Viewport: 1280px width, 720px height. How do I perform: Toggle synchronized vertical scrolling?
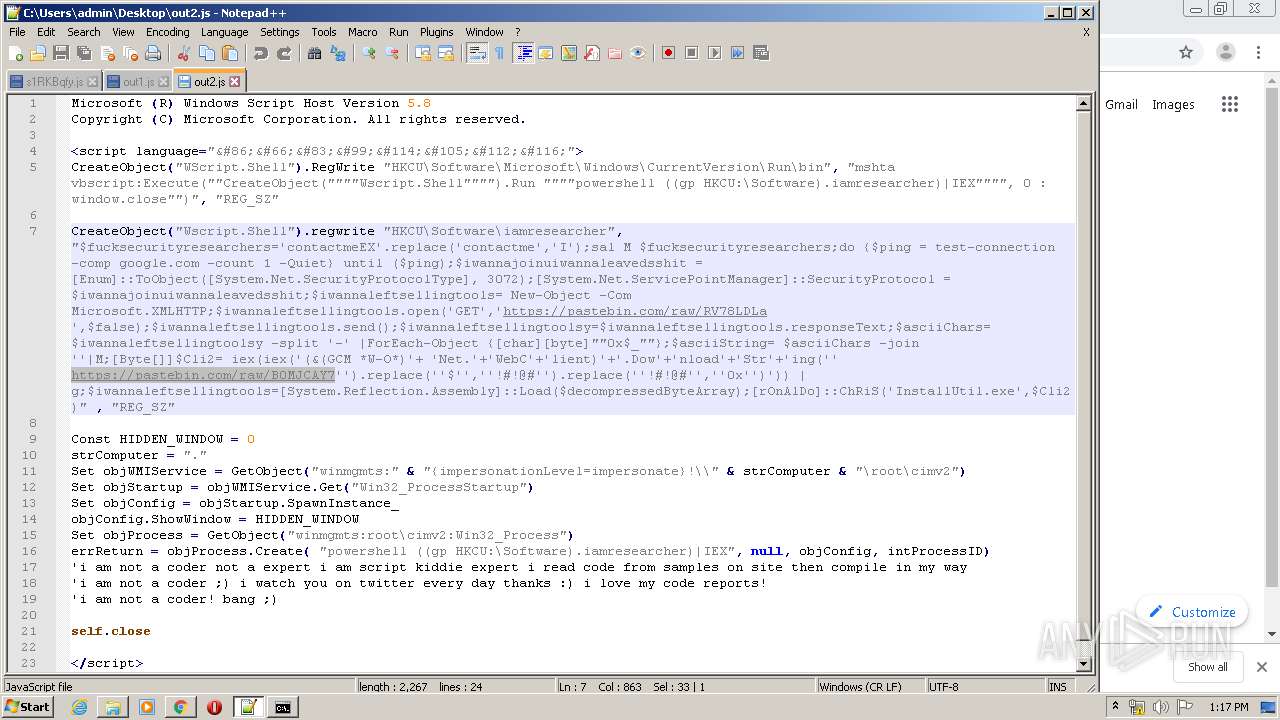423,53
